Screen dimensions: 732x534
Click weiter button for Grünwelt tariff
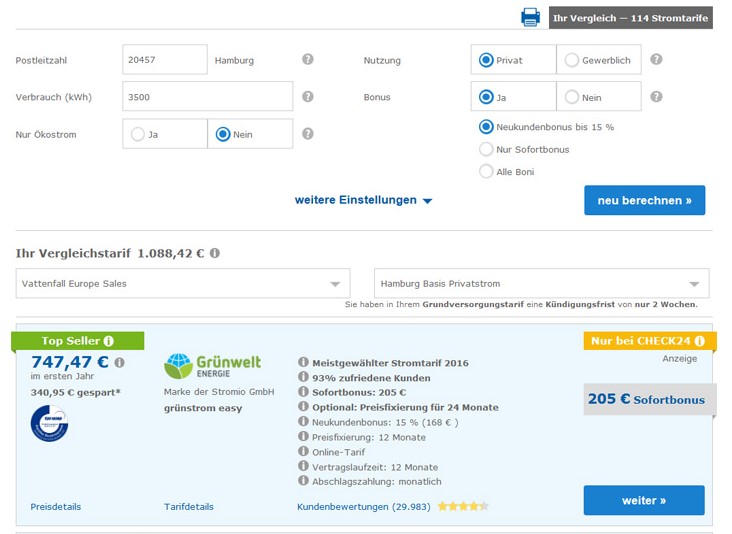tap(643, 500)
